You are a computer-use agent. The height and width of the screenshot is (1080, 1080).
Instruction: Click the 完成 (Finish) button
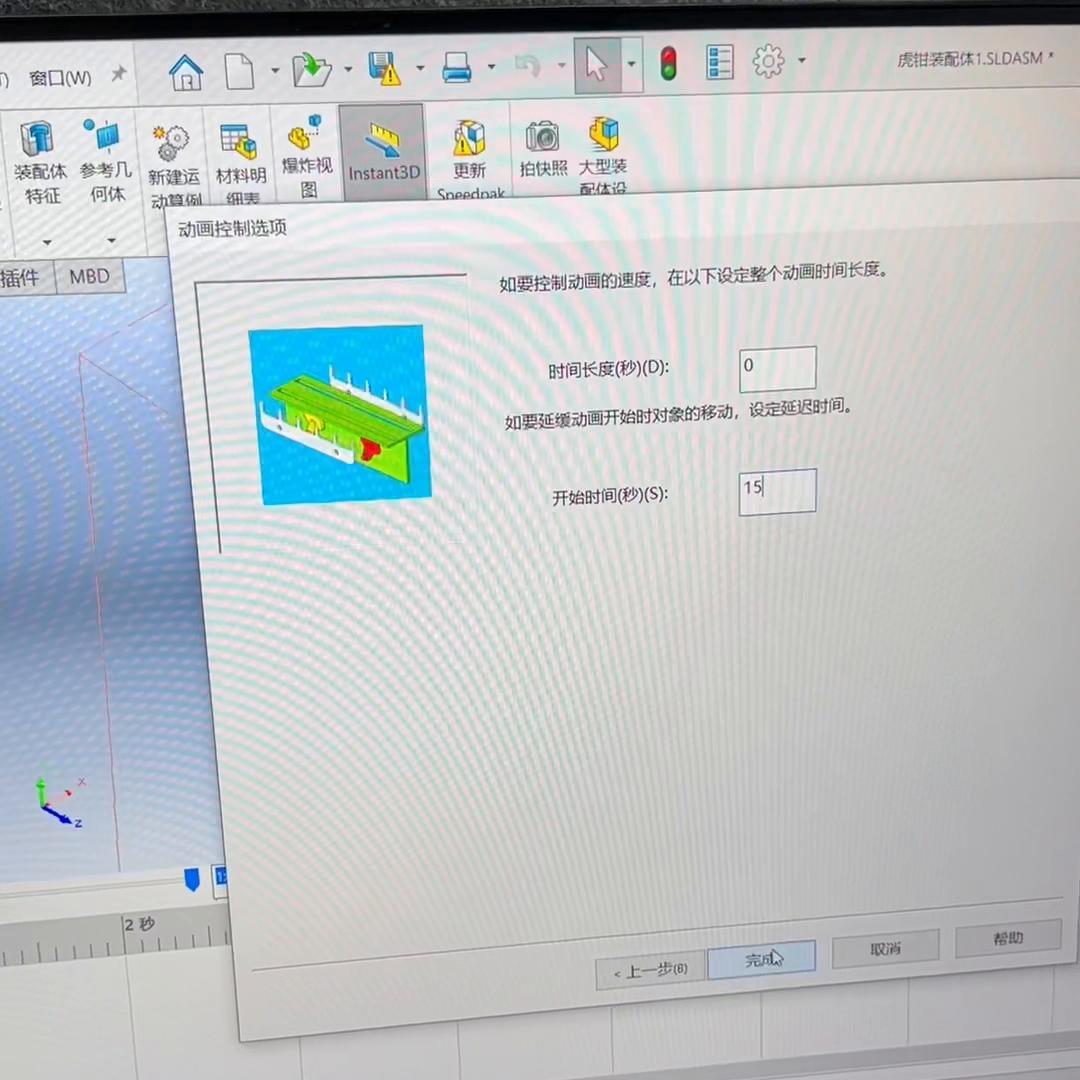[762, 960]
